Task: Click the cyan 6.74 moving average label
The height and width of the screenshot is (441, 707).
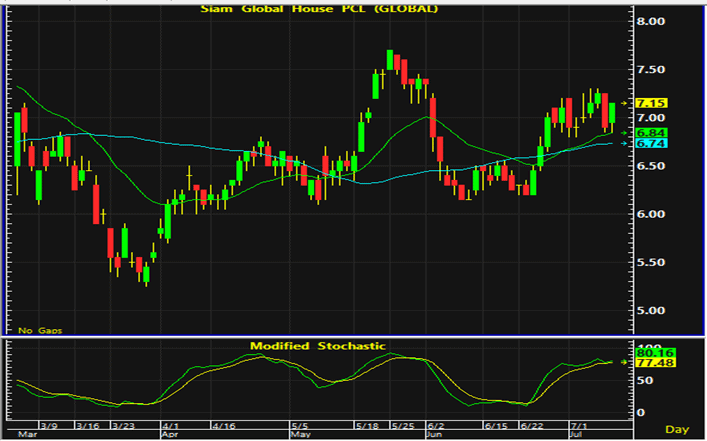Action: coord(651,143)
